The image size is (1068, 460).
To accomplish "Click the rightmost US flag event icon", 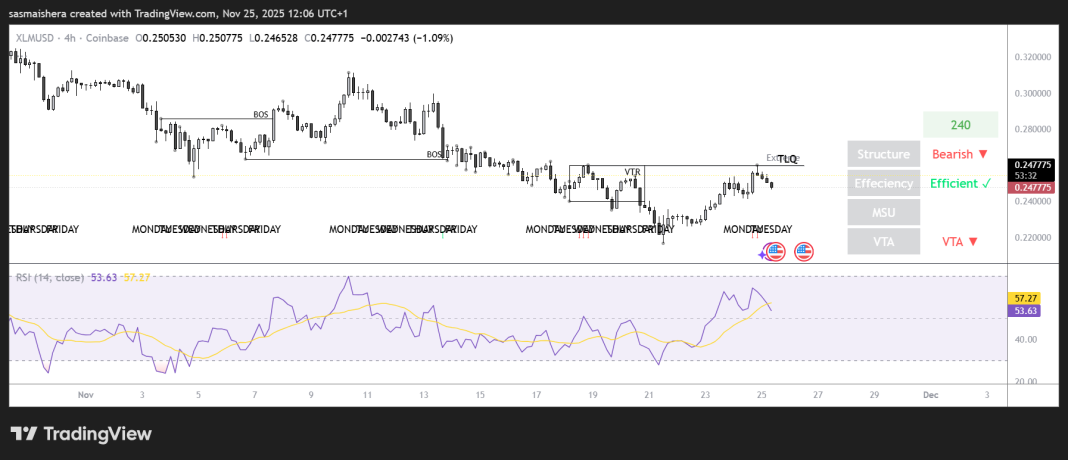I will (x=803, y=252).
